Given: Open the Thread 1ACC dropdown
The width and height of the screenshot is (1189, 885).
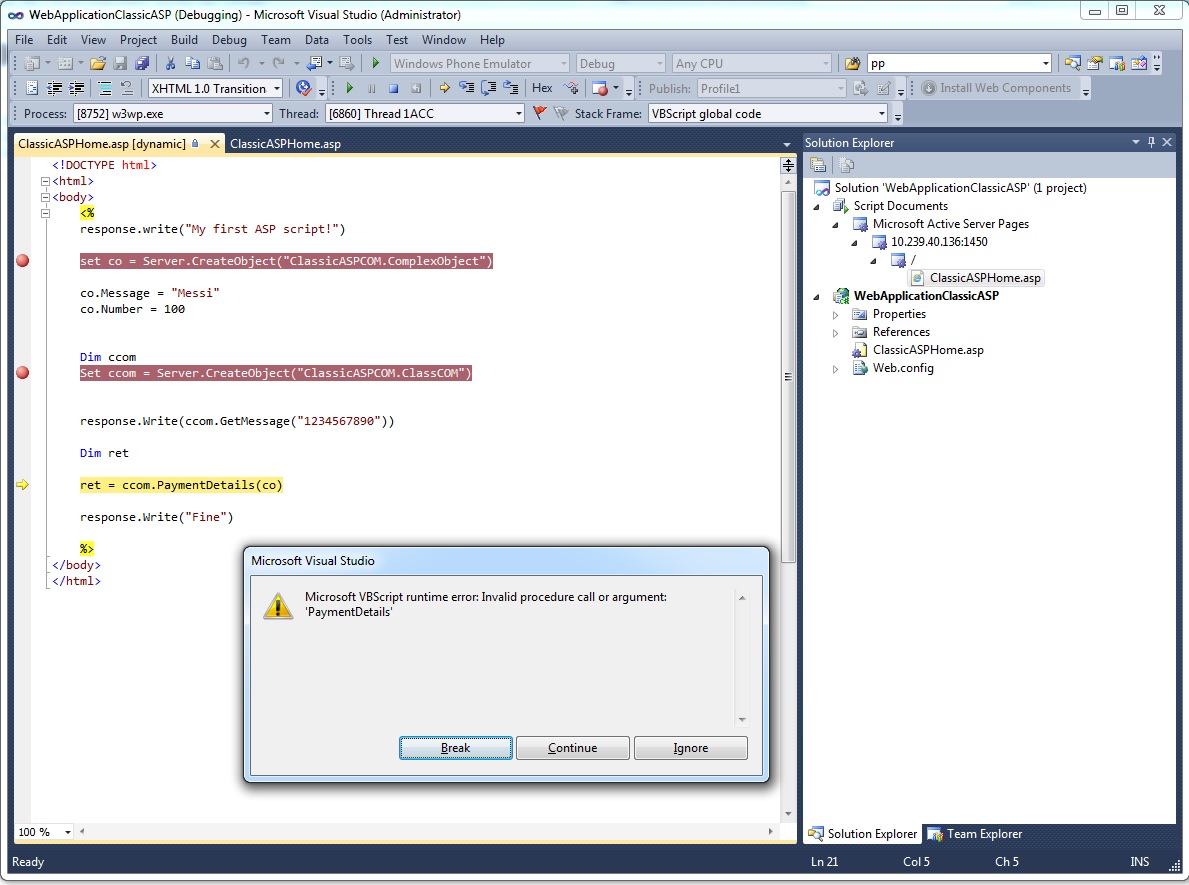Looking at the screenshot, I should [519, 114].
